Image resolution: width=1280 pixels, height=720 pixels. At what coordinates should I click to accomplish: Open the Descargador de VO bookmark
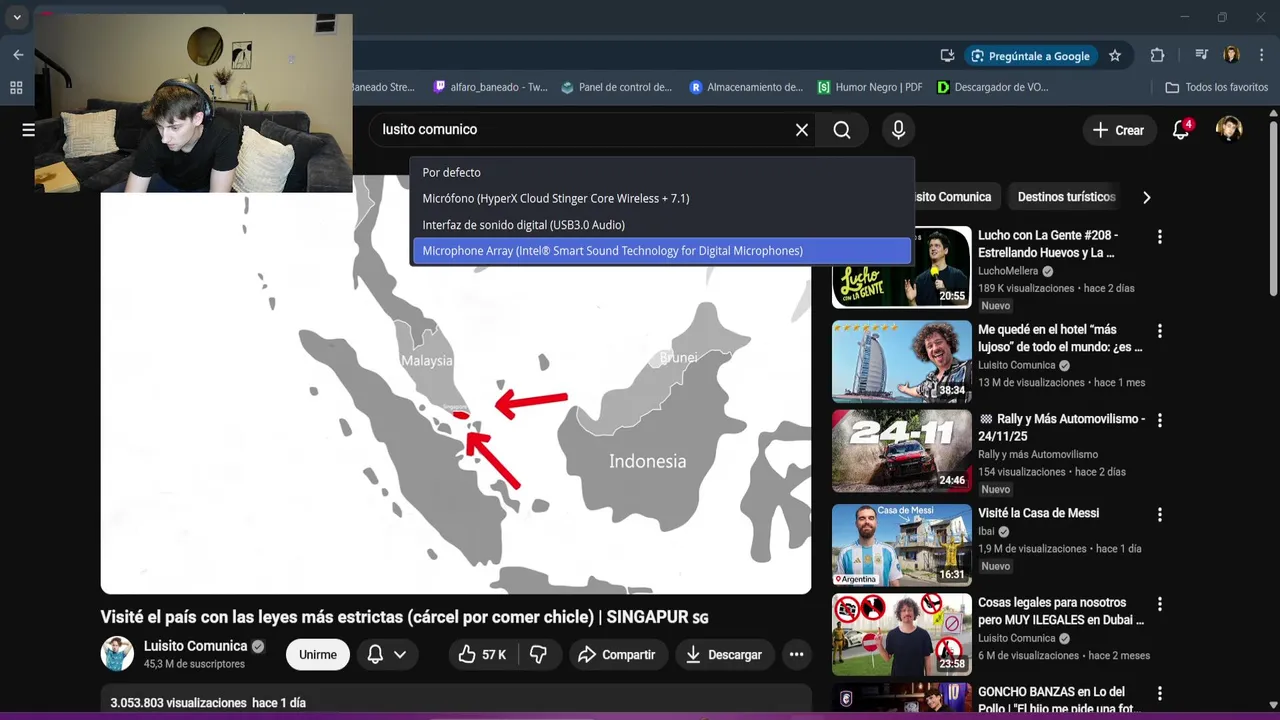click(x=993, y=88)
